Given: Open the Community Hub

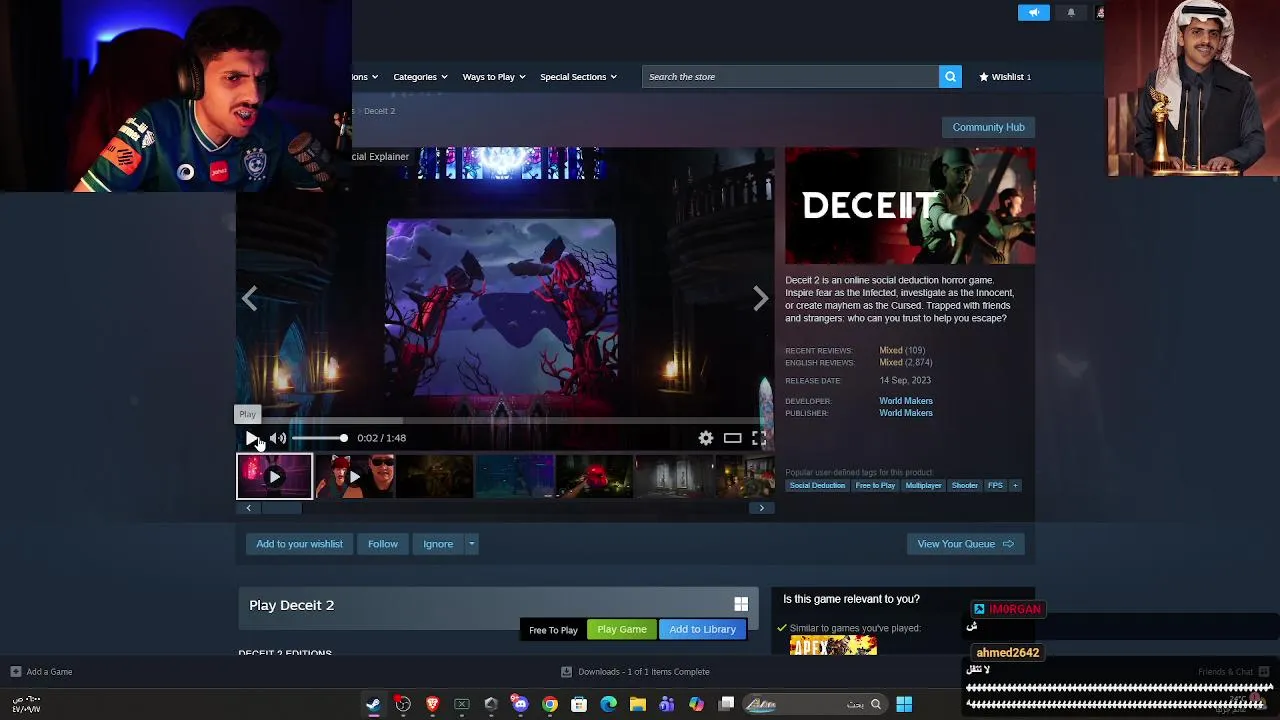Looking at the screenshot, I should tap(988, 127).
